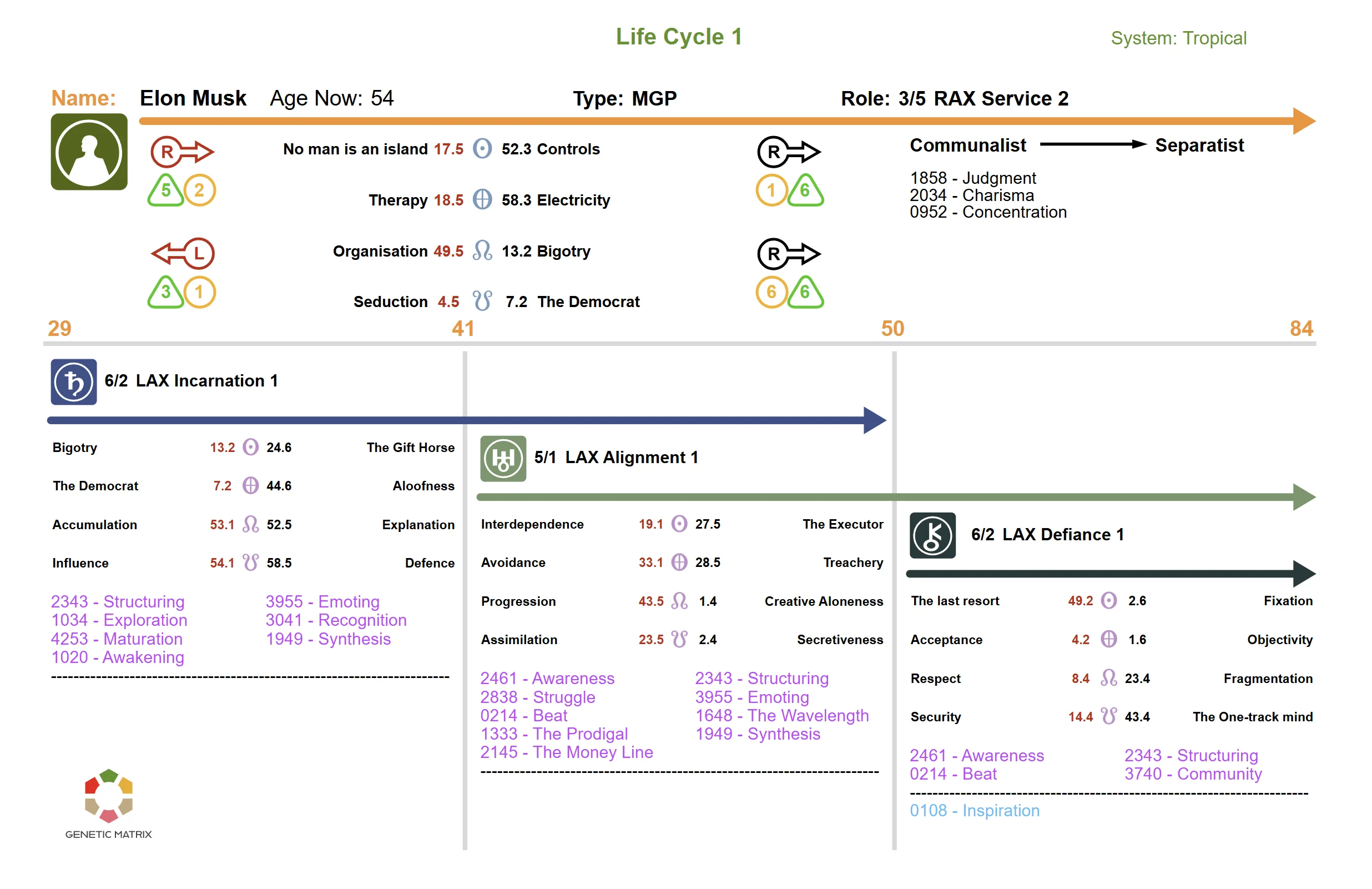Toggle the green triangle 6 badge
The image size is (1372, 889).
(x=805, y=190)
